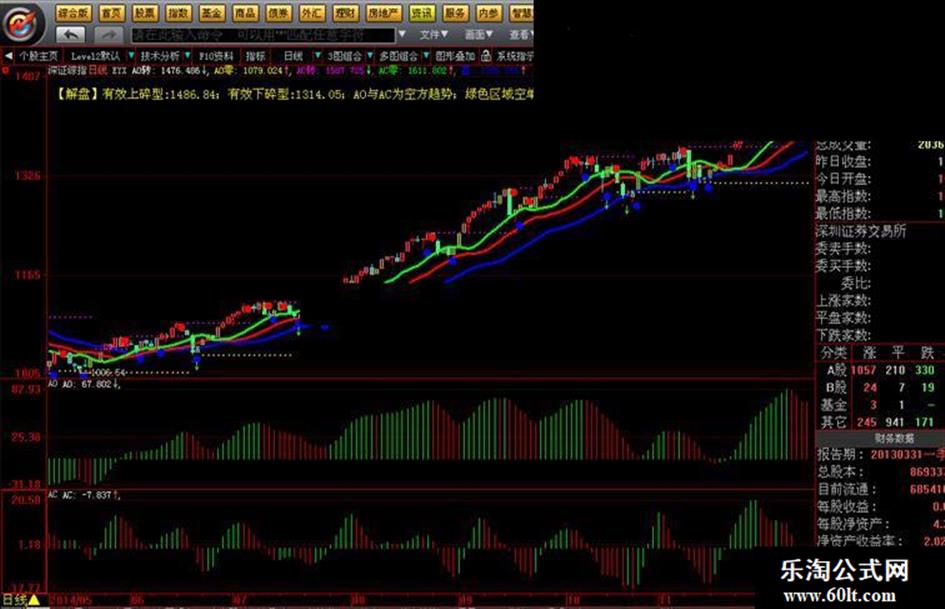Click the A股 row in category table
This screenshot has height=609, width=945.
coord(881,370)
